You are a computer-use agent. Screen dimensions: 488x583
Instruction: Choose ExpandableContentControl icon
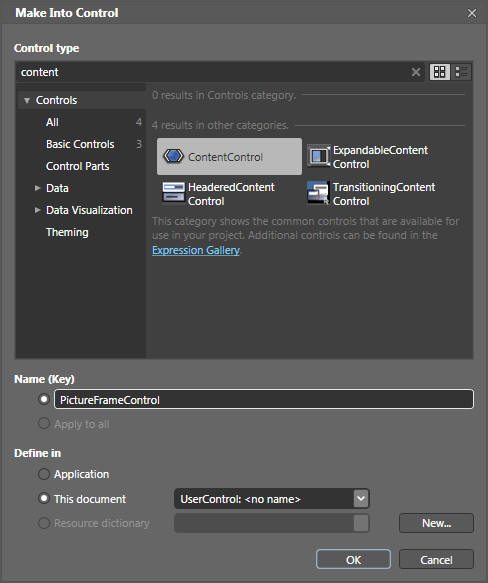[x=319, y=156]
